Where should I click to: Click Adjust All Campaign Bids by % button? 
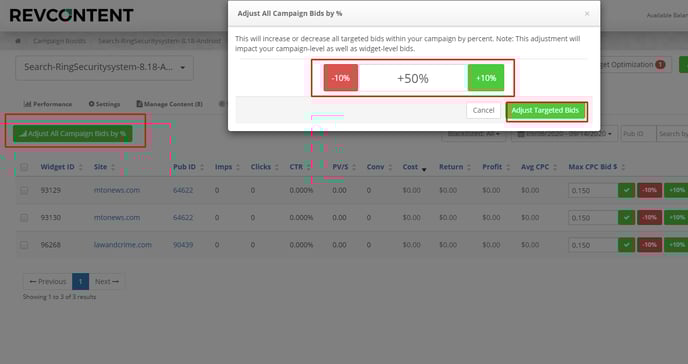72,134
